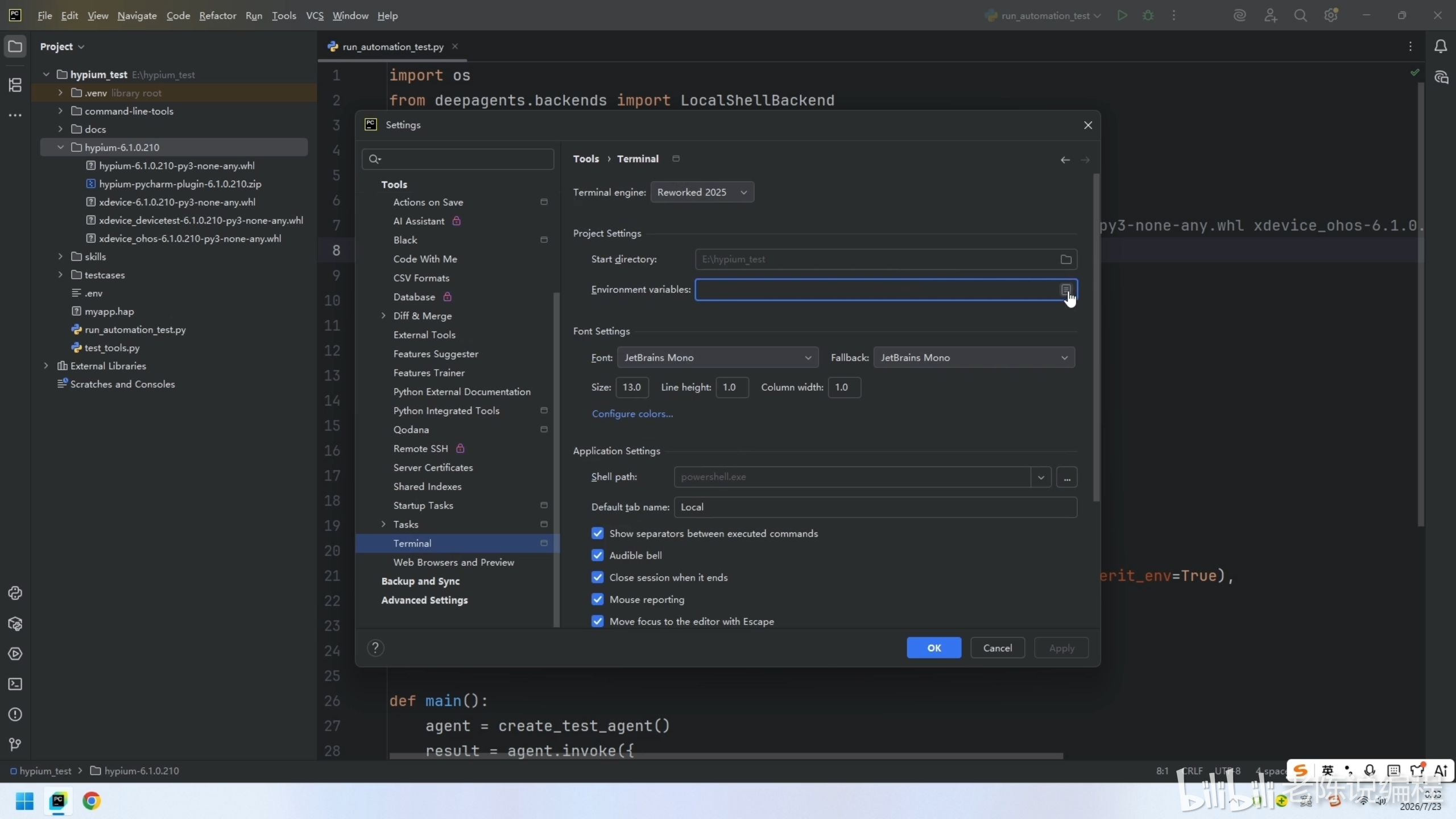Open Settings help question mark
This screenshot has width=1456, height=819.
point(375,648)
